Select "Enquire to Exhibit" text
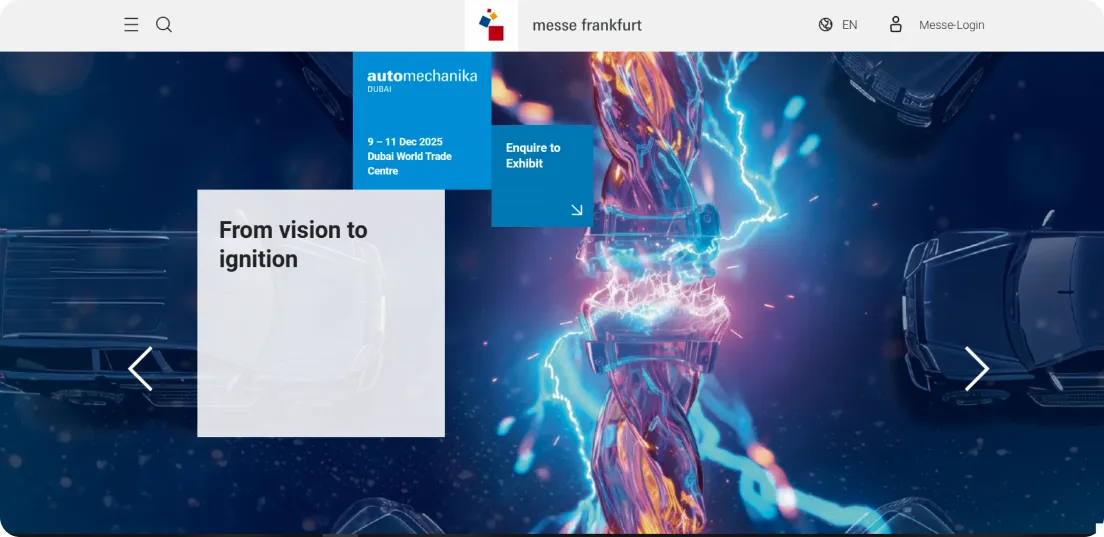 (533, 155)
